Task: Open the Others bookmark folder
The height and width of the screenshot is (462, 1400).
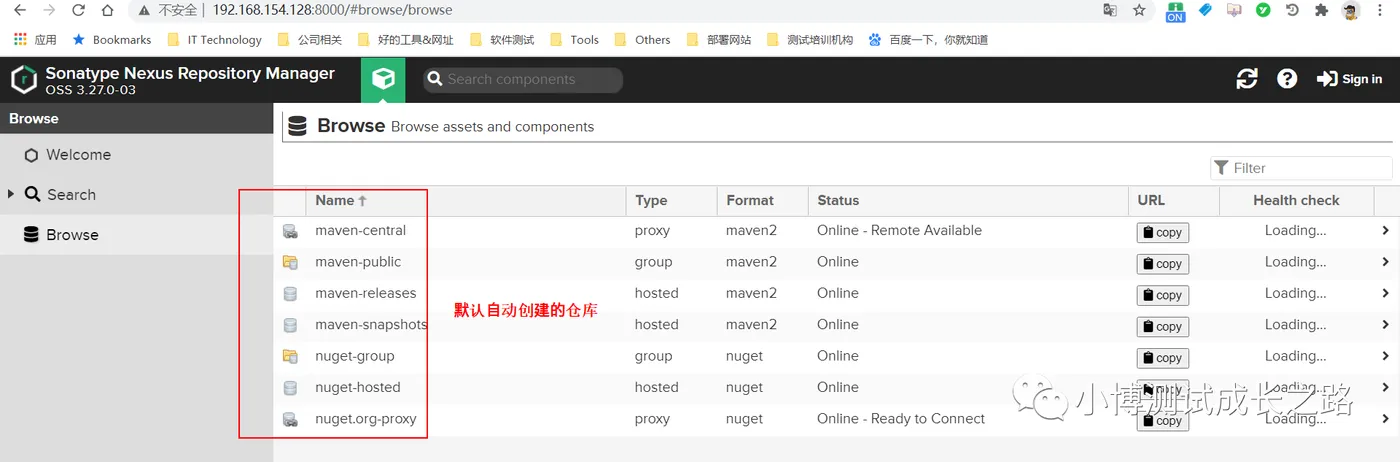Action: [642, 40]
